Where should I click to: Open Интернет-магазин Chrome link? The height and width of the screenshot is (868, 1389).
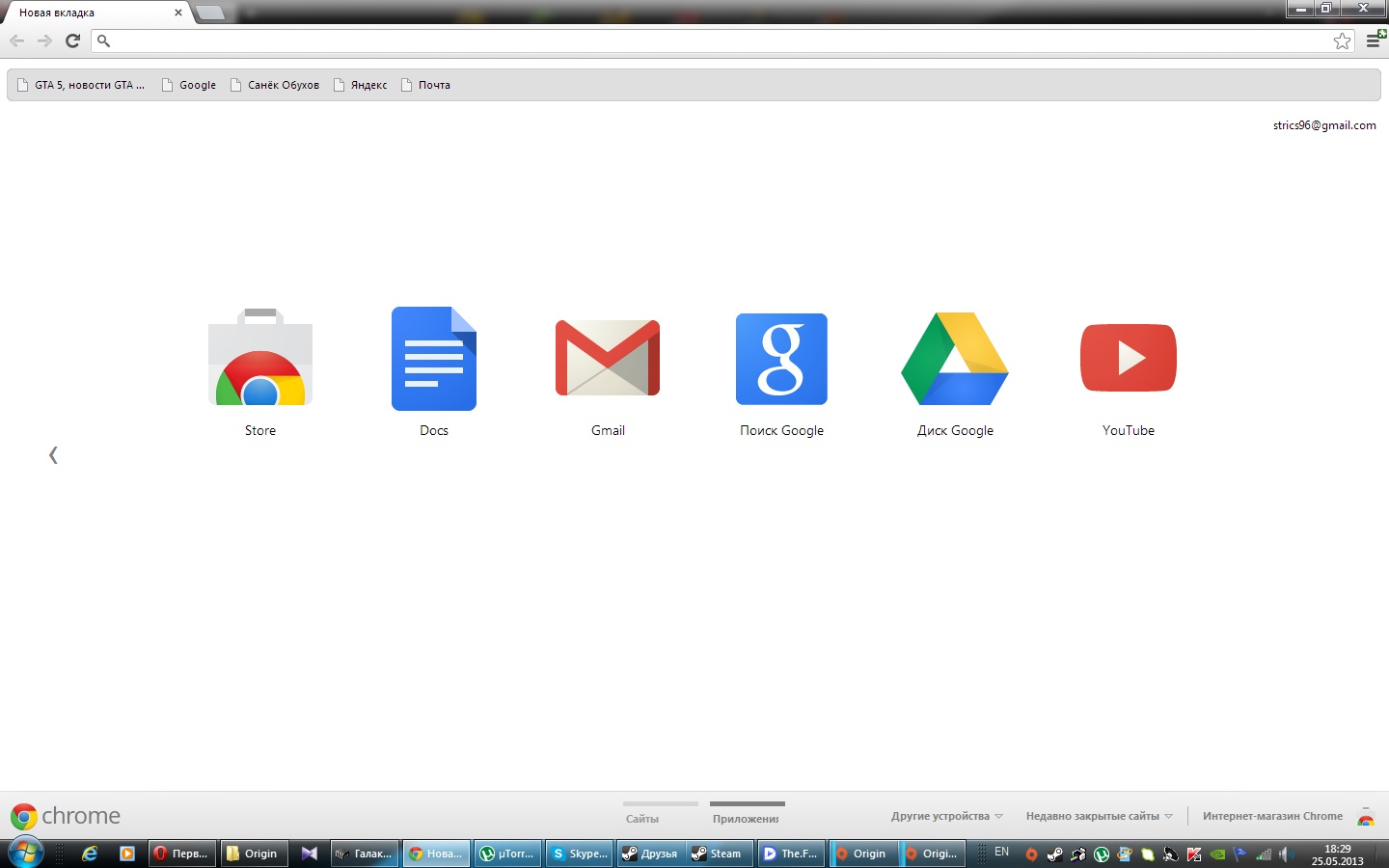pos(1272,816)
